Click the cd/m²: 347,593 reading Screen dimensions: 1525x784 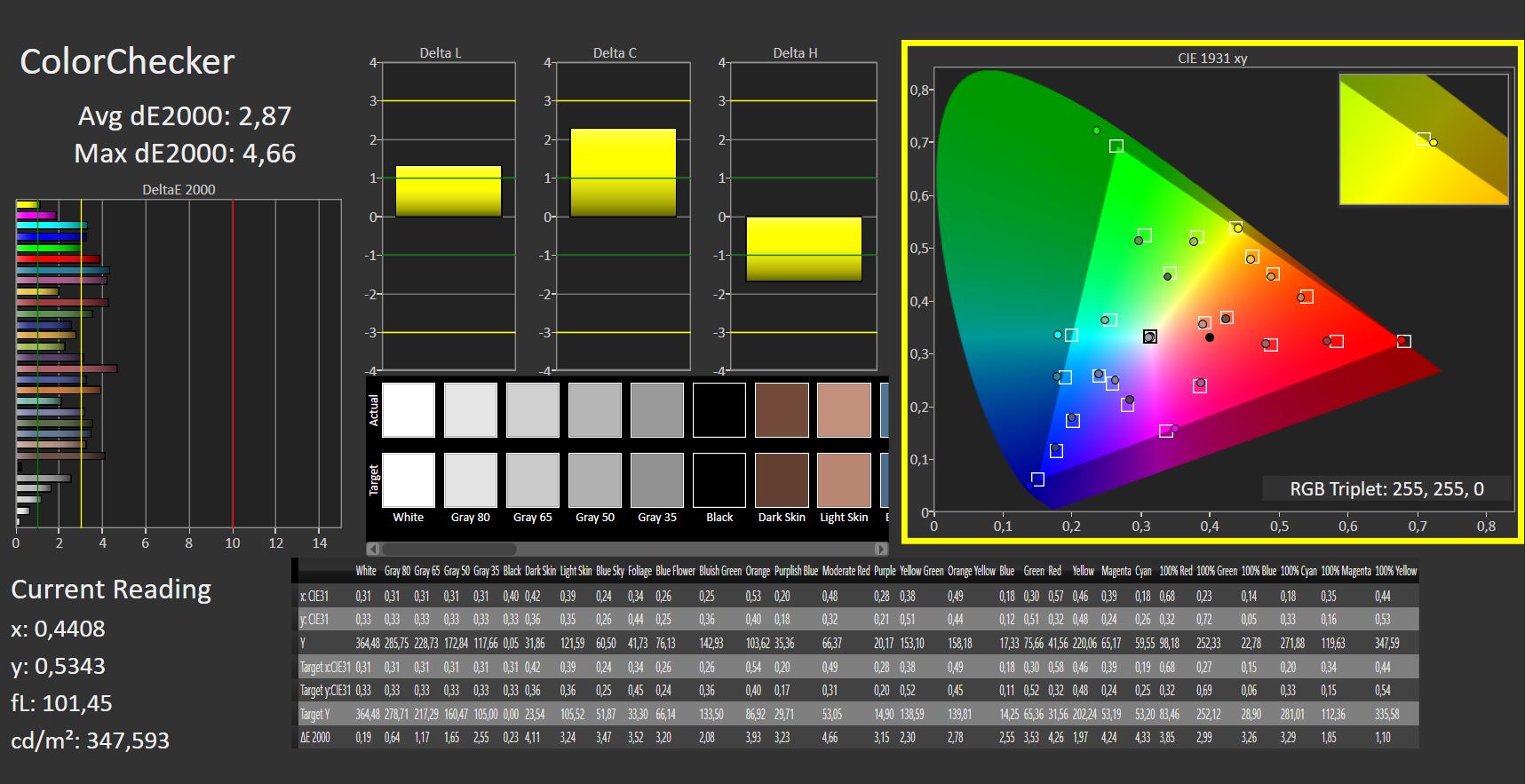pyautogui.click(x=90, y=740)
